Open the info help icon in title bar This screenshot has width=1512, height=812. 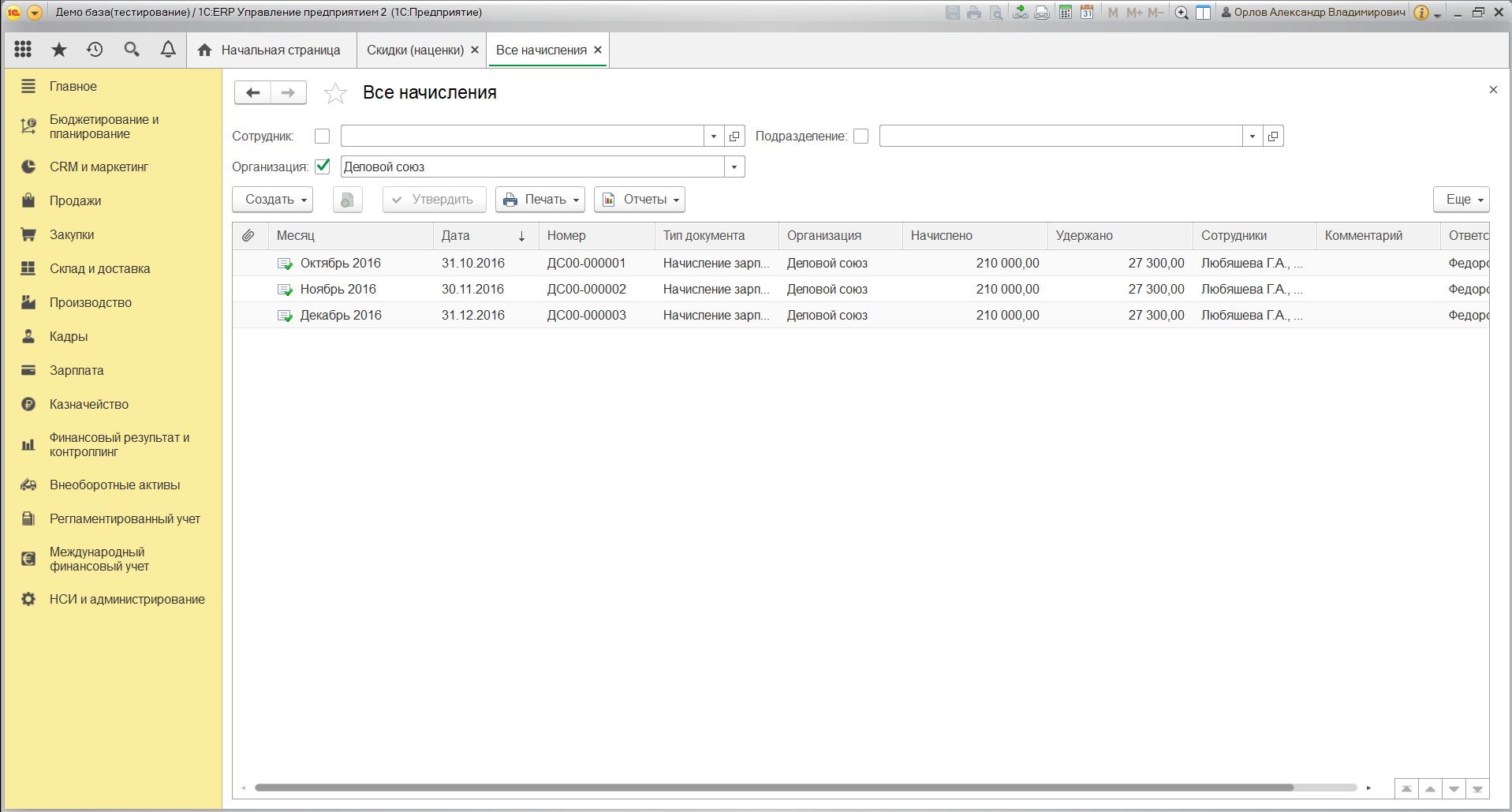pyautogui.click(x=1421, y=13)
